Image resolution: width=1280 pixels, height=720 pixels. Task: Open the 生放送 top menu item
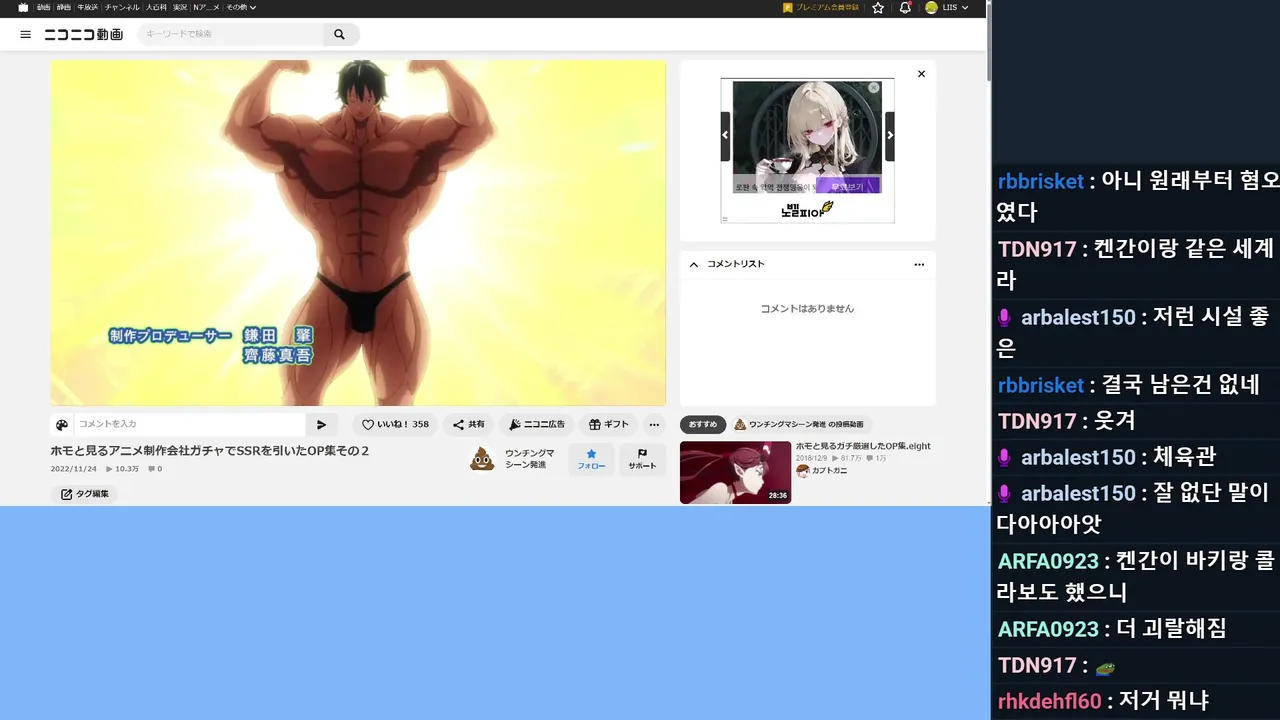[x=88, y=7]
